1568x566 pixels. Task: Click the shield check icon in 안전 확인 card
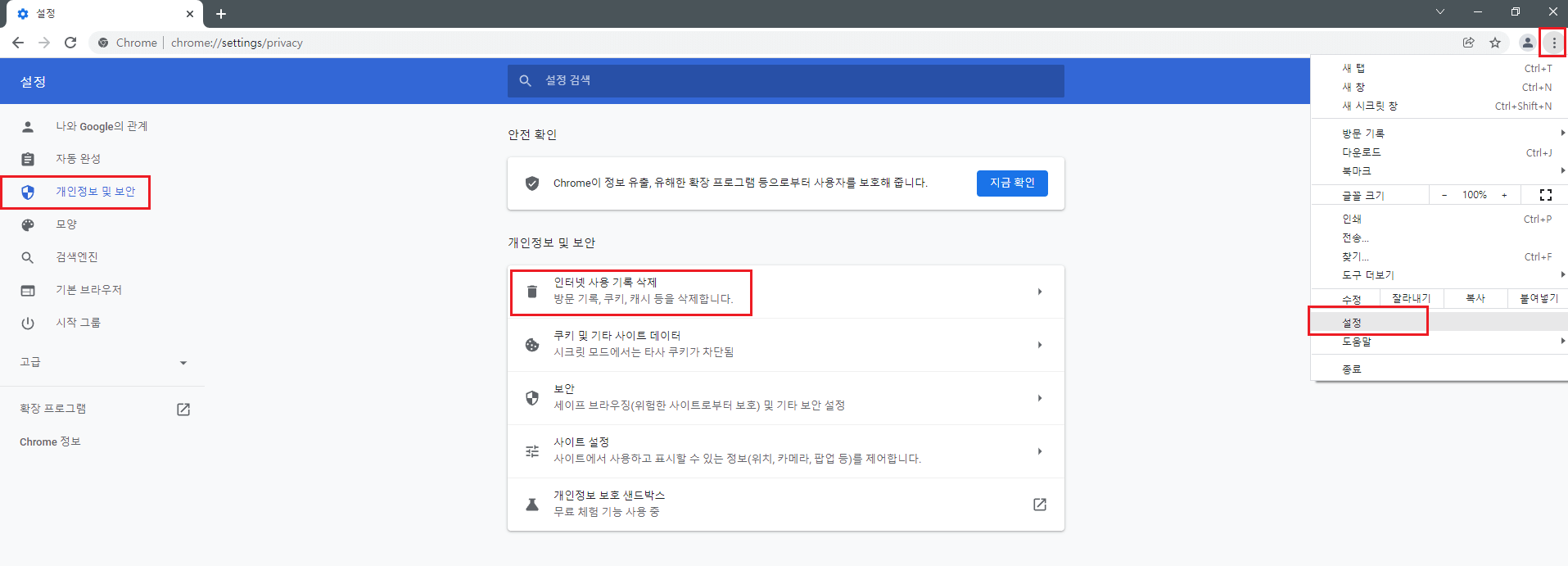tap(532, 183)
